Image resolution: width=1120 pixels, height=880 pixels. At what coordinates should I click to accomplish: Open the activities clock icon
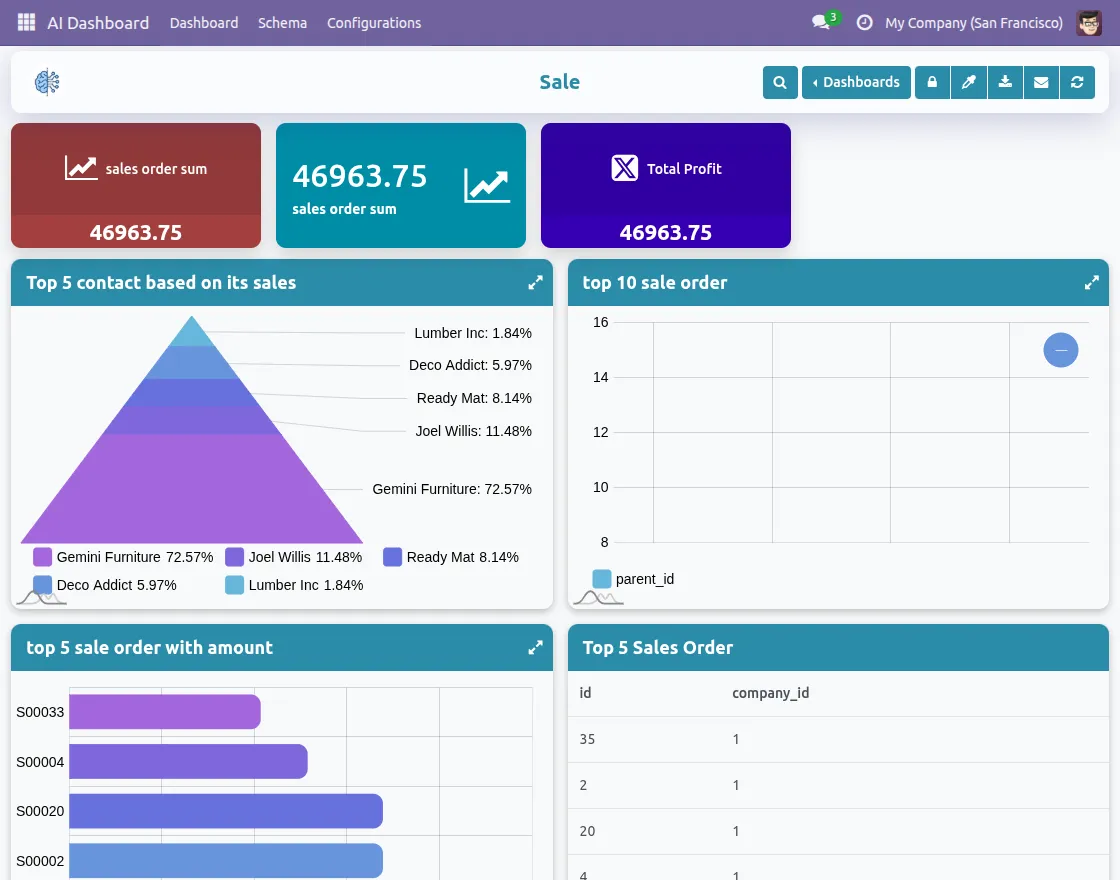click(864, 22)
